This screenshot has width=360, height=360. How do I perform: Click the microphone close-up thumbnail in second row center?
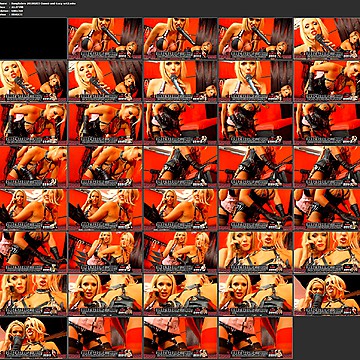180,81
